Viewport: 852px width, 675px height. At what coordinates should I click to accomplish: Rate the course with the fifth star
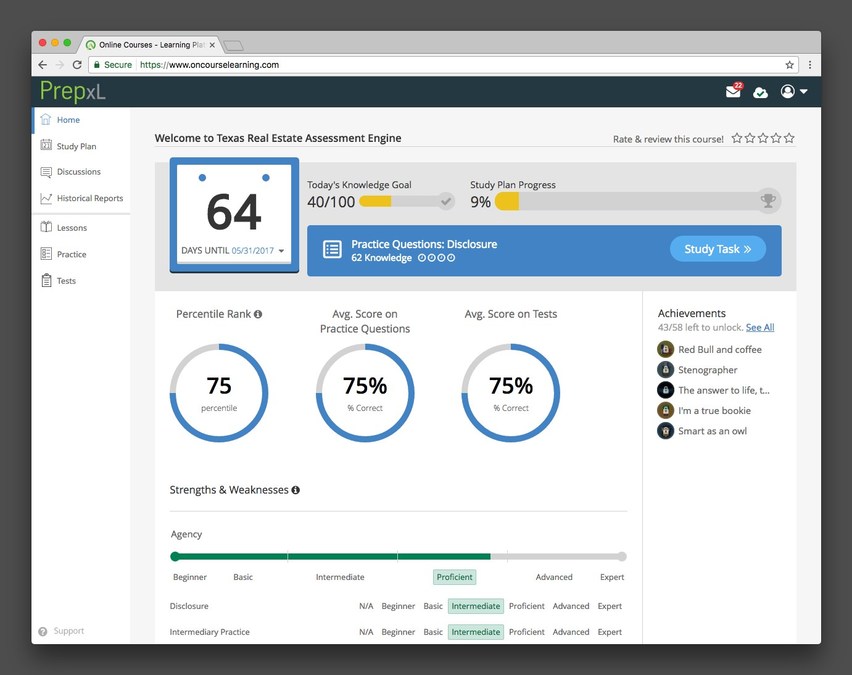(789, 138)
